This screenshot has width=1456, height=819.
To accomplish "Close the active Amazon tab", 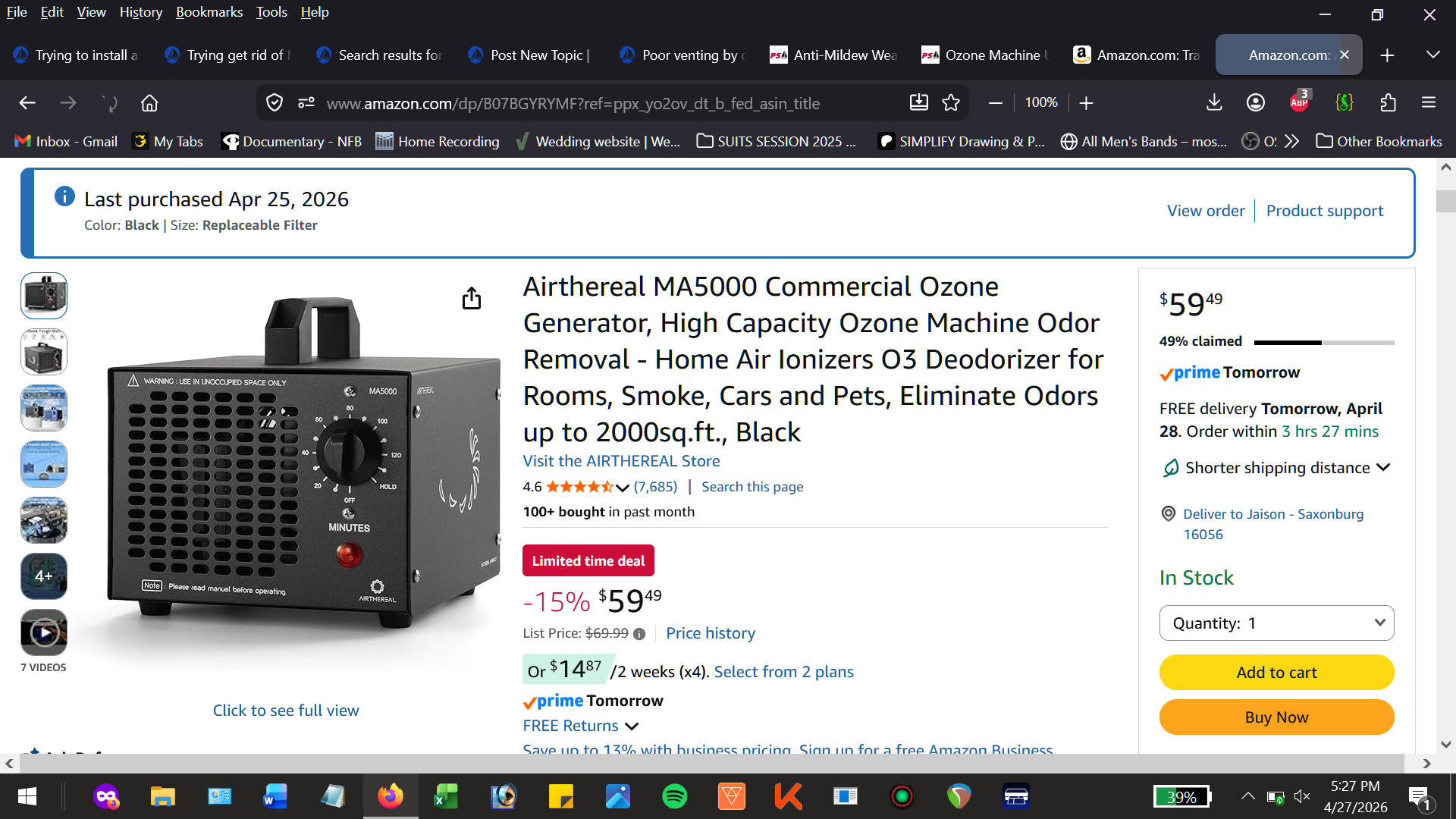I will (1345, 55).
